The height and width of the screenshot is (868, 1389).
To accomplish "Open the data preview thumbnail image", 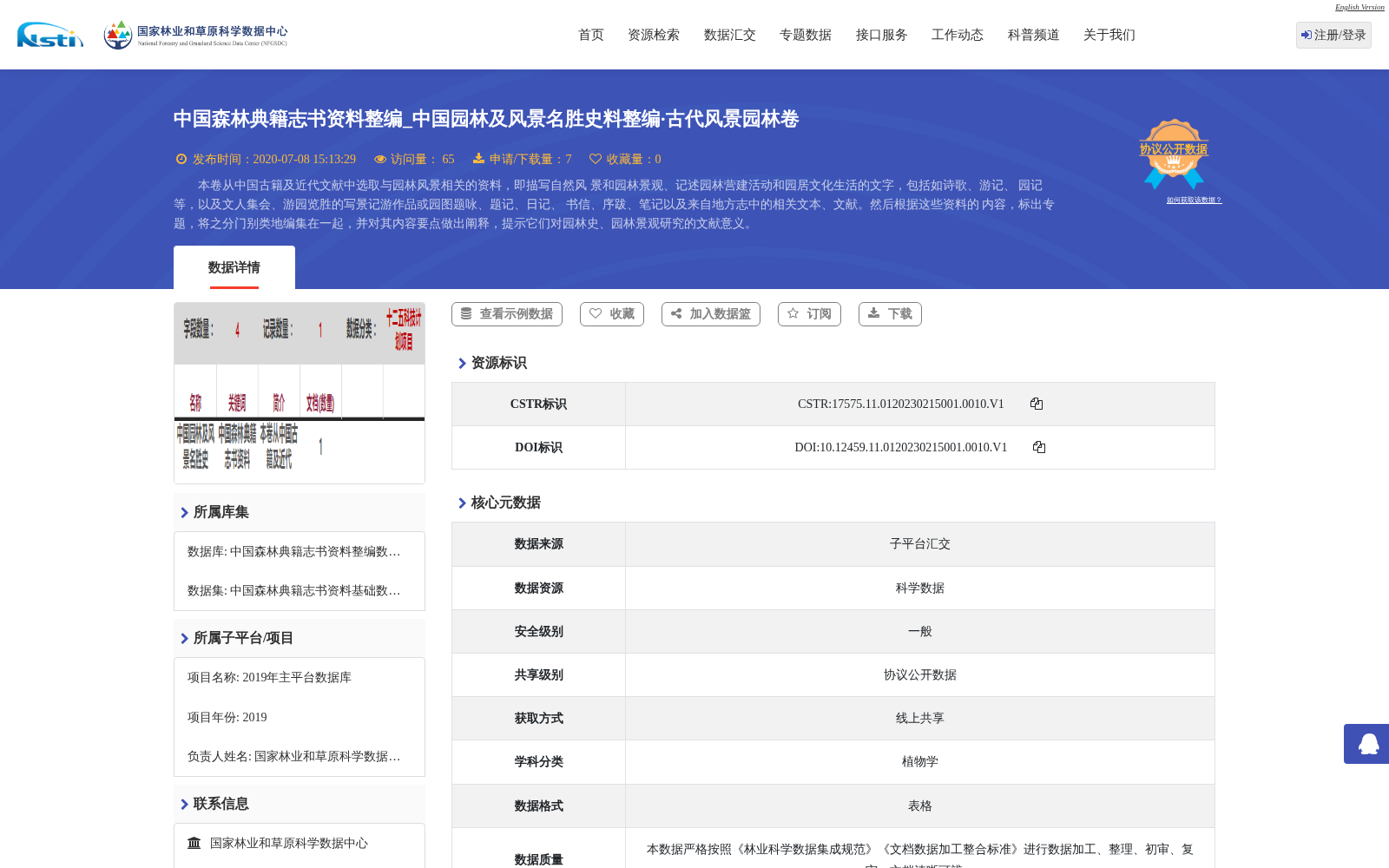I will [x=300, y=392].
